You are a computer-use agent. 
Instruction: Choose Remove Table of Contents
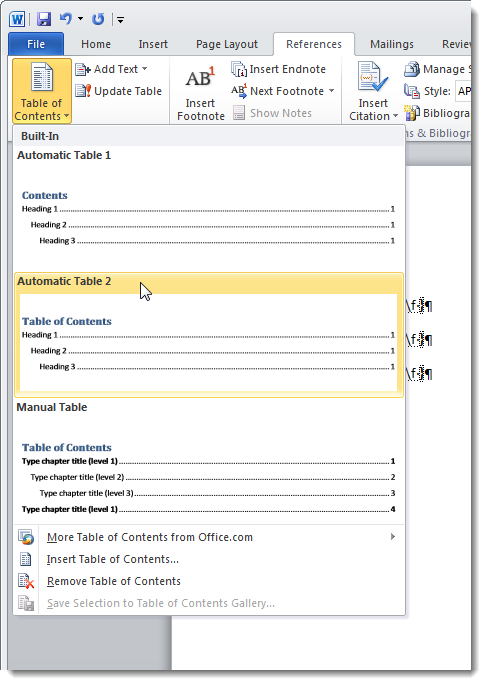(x=209, y=581)
